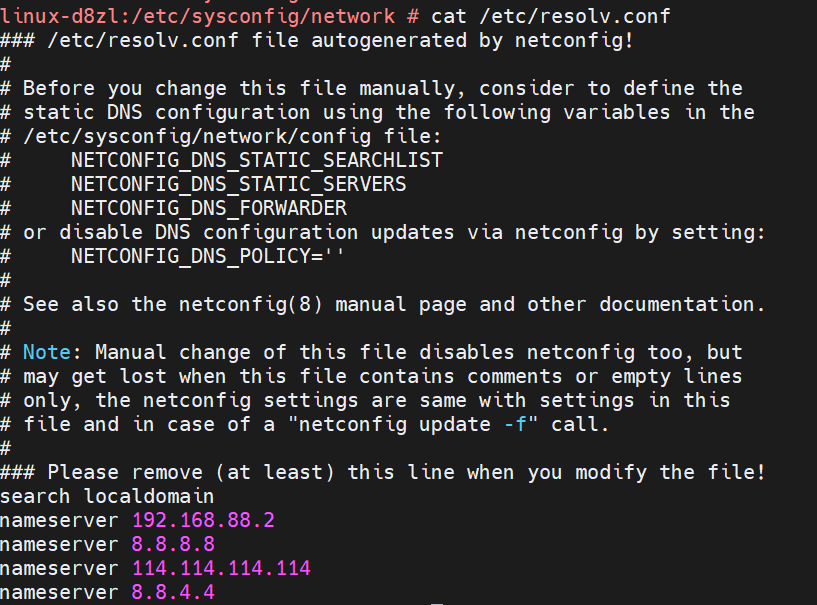Image resolution: width=817 pixels, height=605 pixels.
Task: Click the word search before localdomain
Action: [35, 496]
